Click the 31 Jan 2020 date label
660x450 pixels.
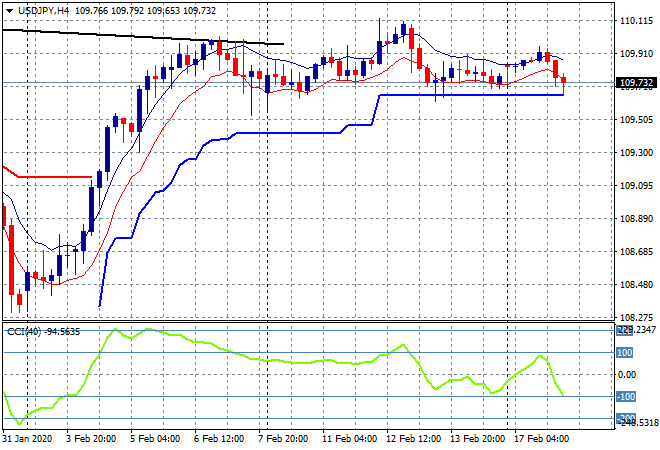tap(27, 439)
